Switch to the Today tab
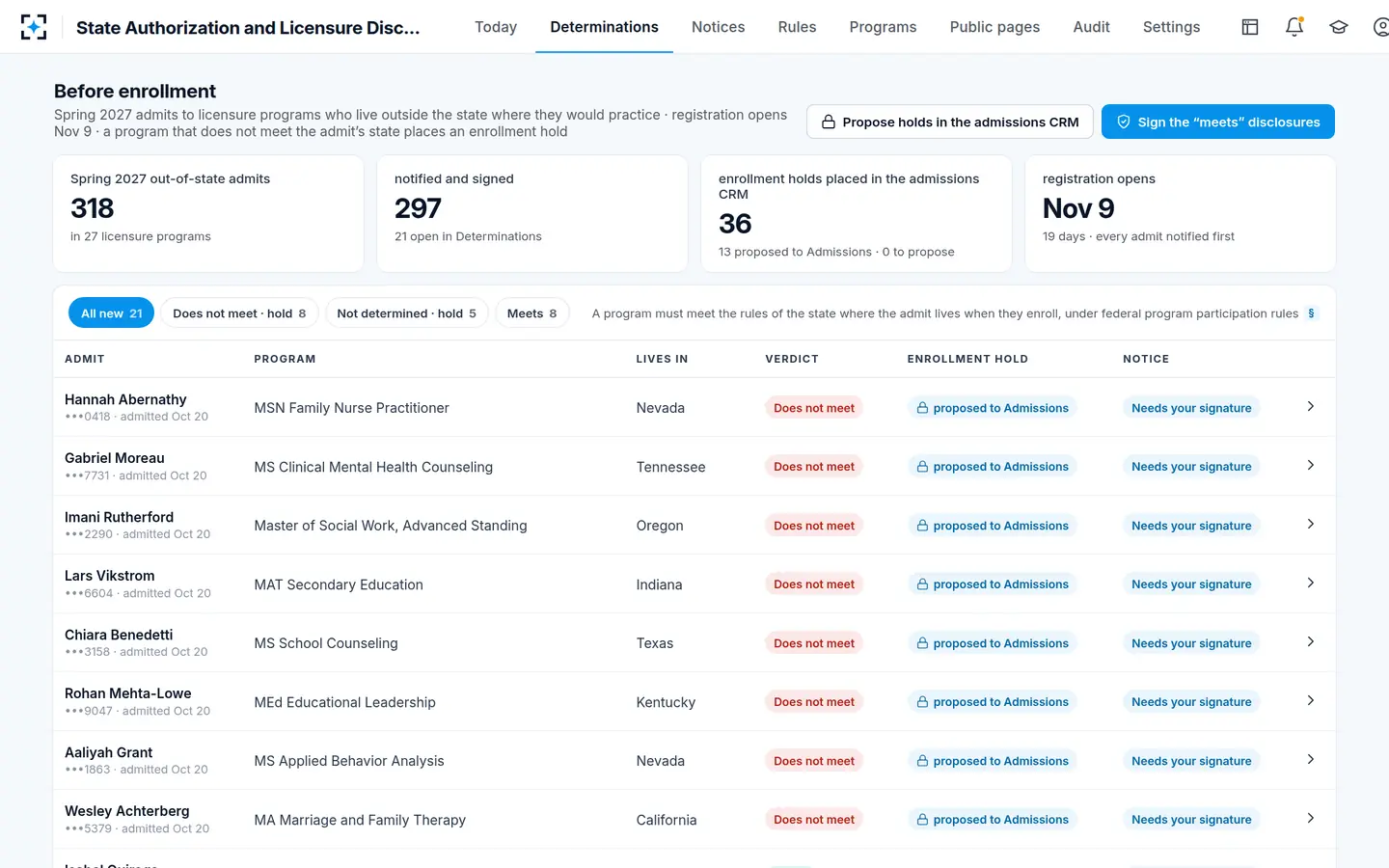1389x868 pixels. [x=496, y=27]
